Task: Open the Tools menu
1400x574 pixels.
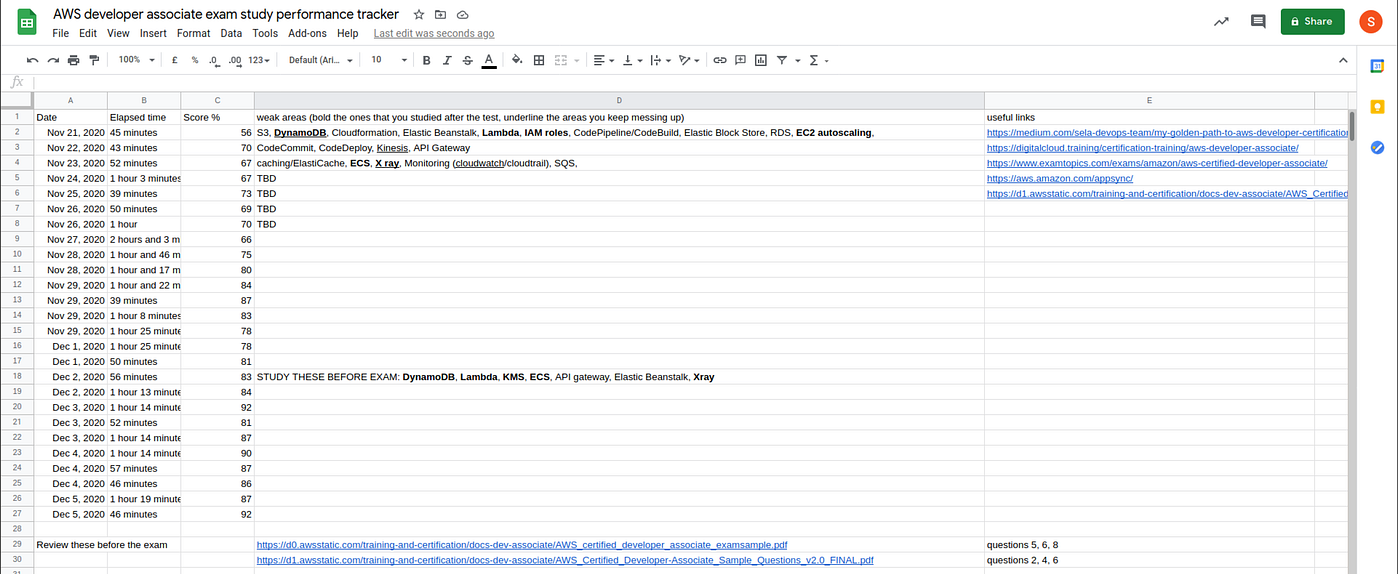Action: pos(265,33)
